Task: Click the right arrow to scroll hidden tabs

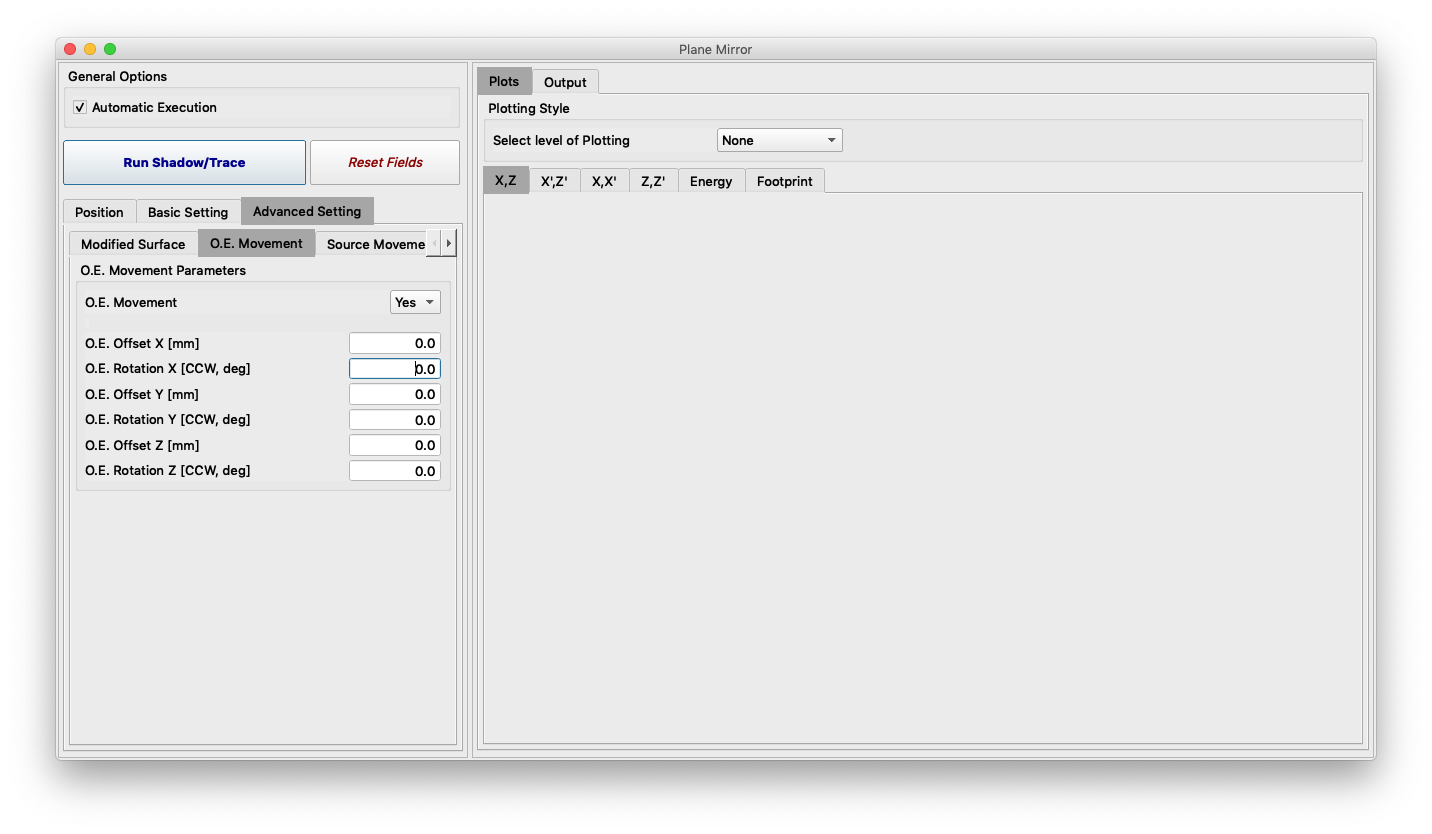Action: (447, 243)
